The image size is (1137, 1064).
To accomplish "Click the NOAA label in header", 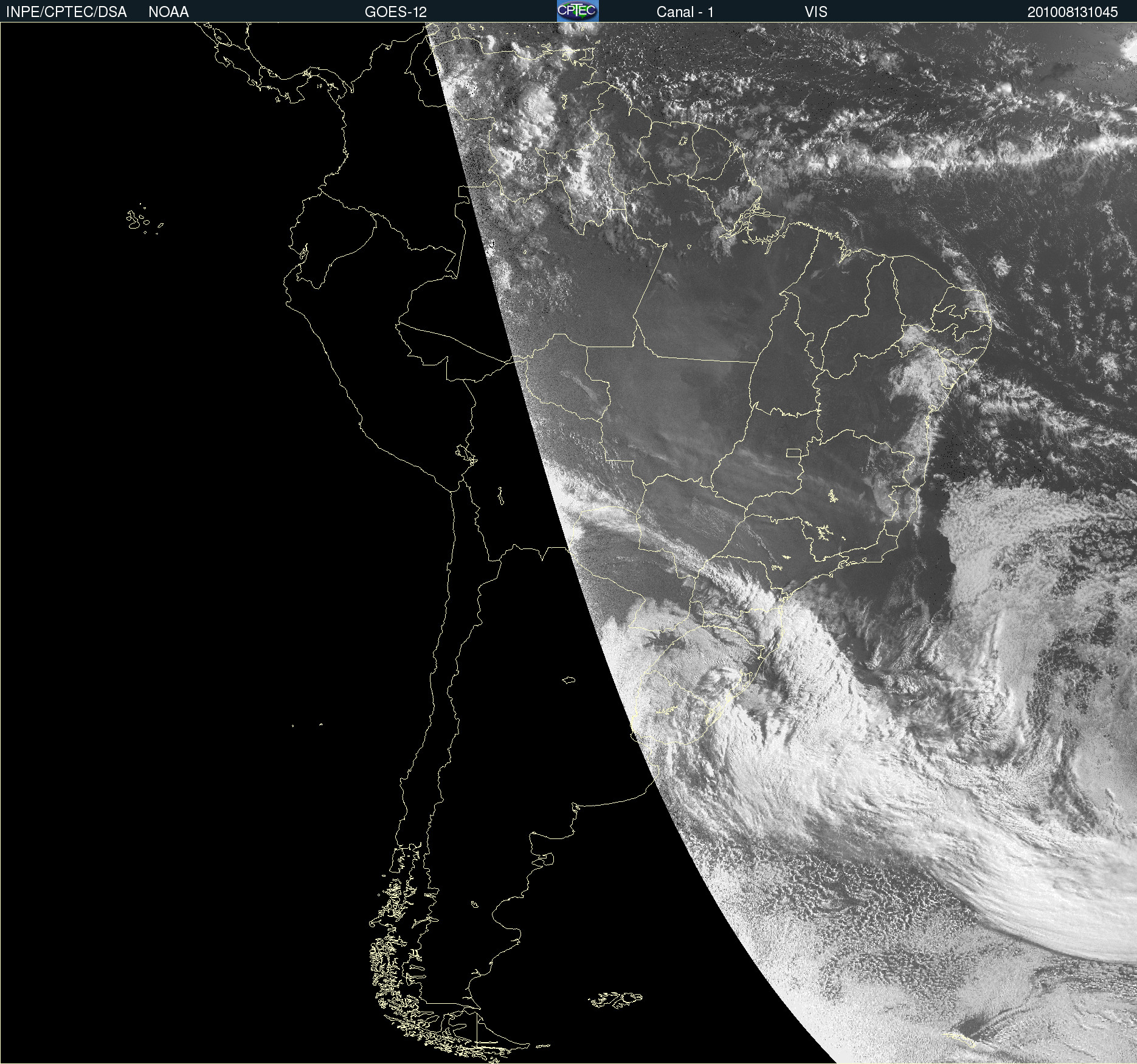I will coord(168,12).
